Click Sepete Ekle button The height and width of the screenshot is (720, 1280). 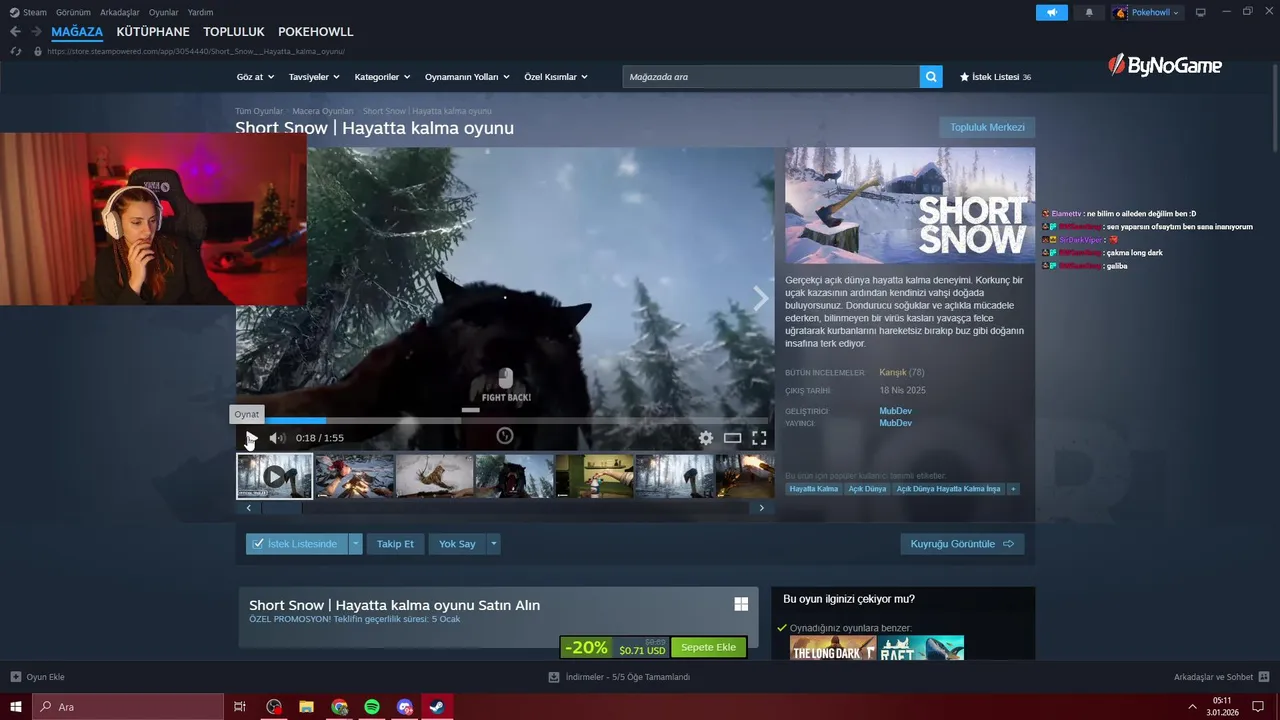[x=708, y=647]
